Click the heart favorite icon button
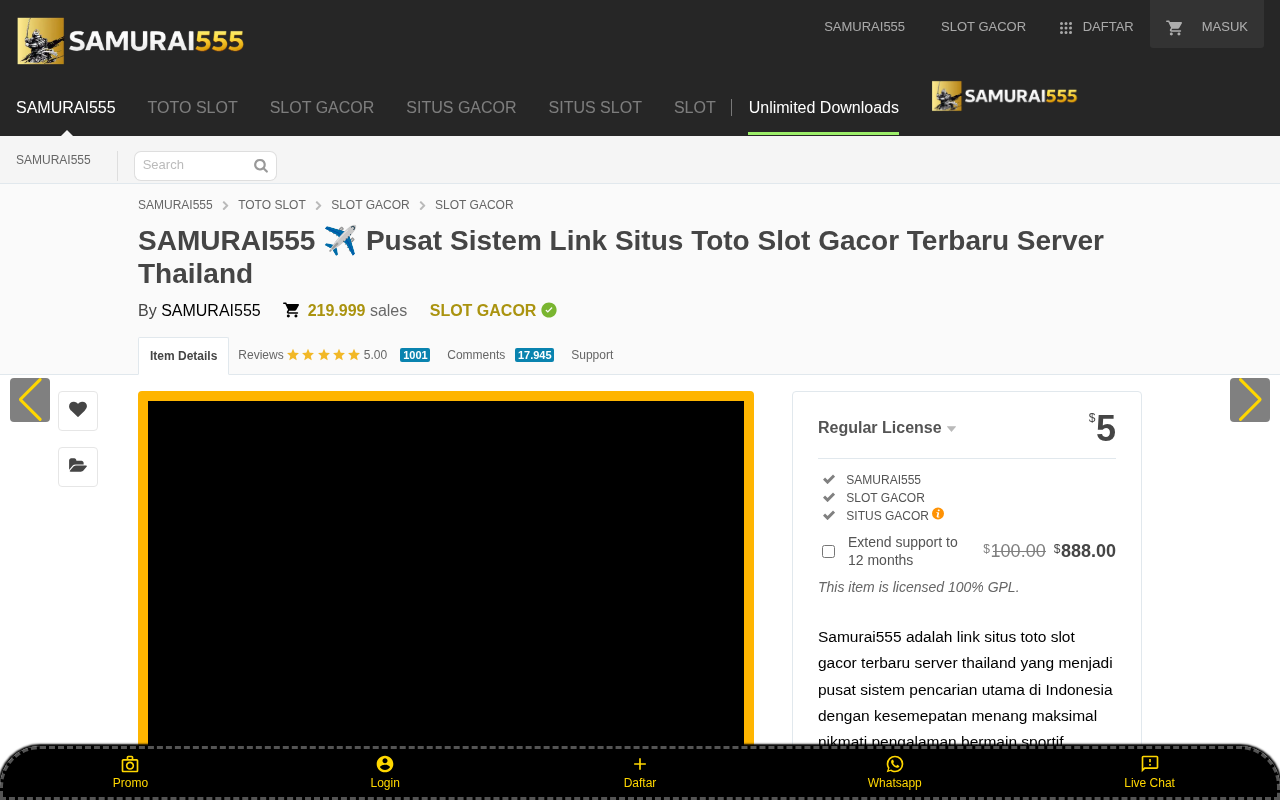Screen dimensions: 1280x800 pos(78,410)
